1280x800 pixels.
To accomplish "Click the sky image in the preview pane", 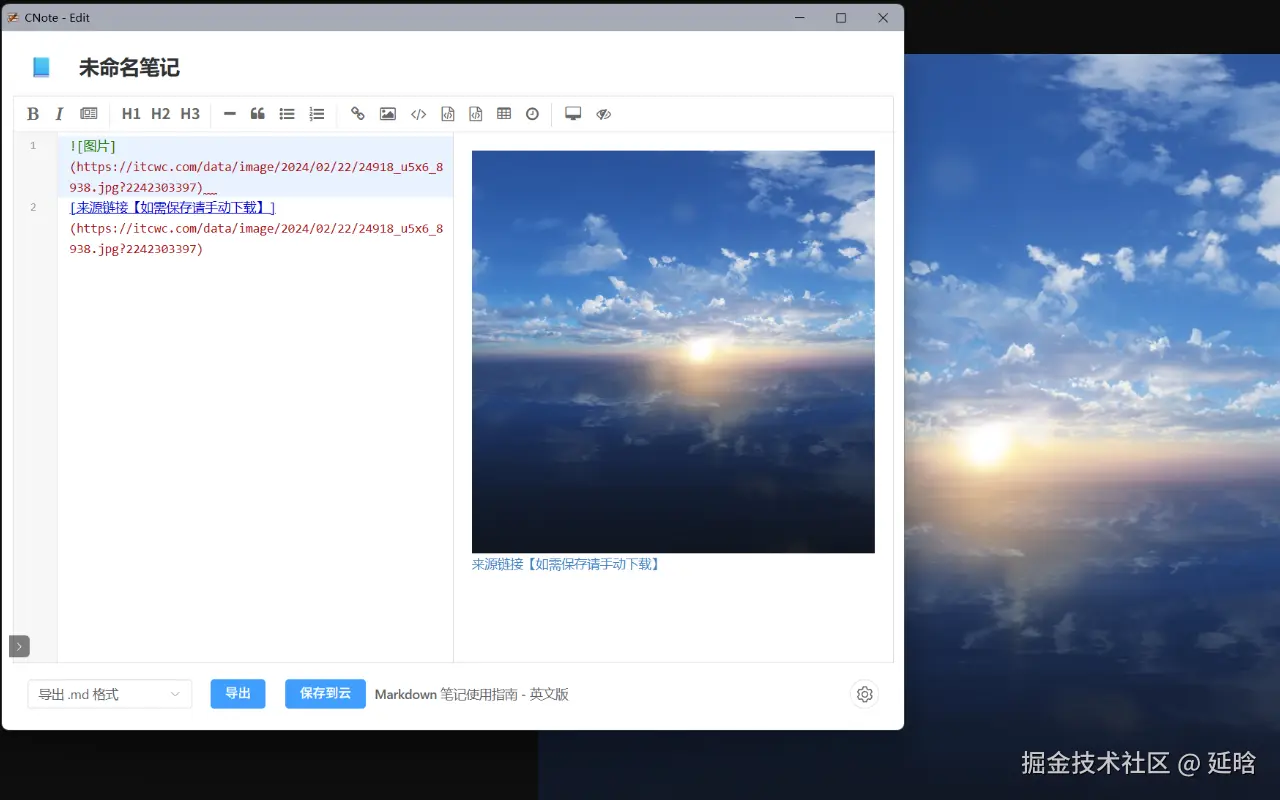I will point(673,352).
